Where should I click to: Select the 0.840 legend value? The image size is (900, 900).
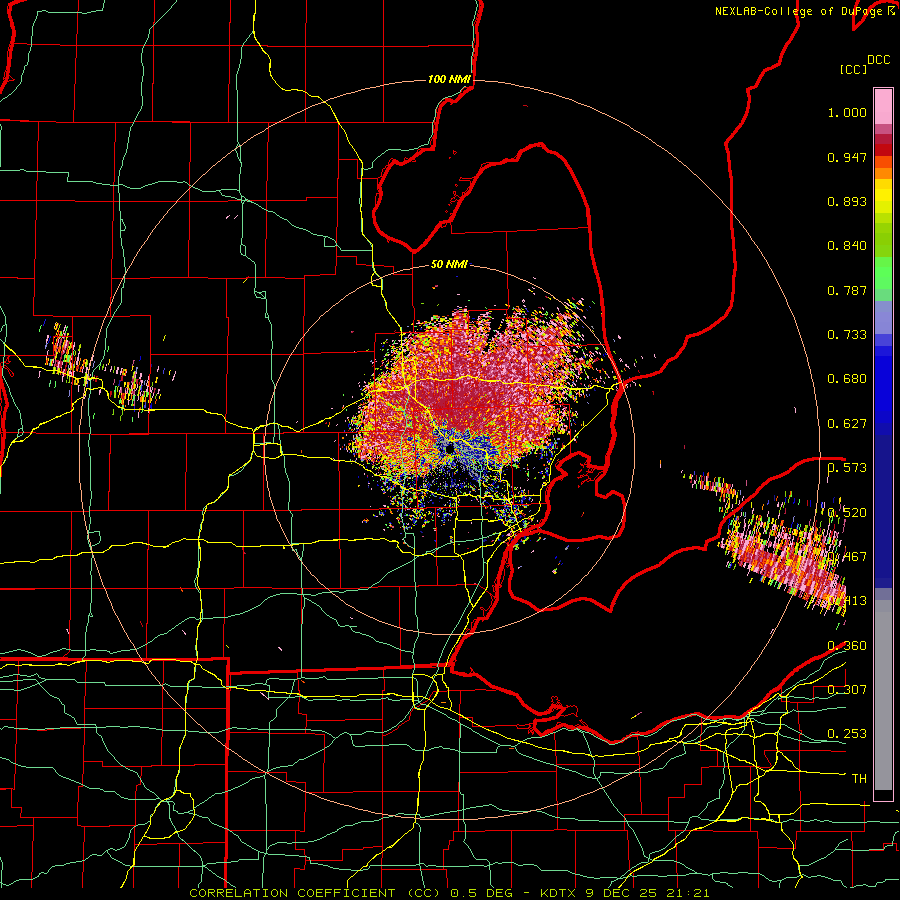[x=847, y=246]
